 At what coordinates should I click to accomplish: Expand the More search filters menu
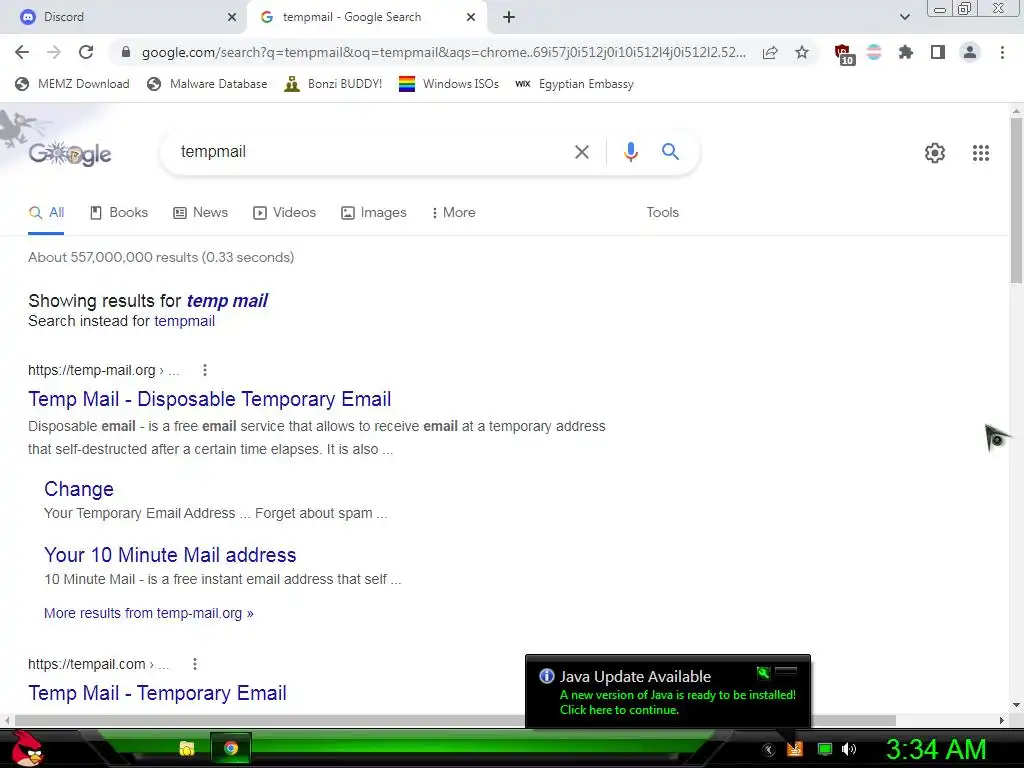click(453, 212)
